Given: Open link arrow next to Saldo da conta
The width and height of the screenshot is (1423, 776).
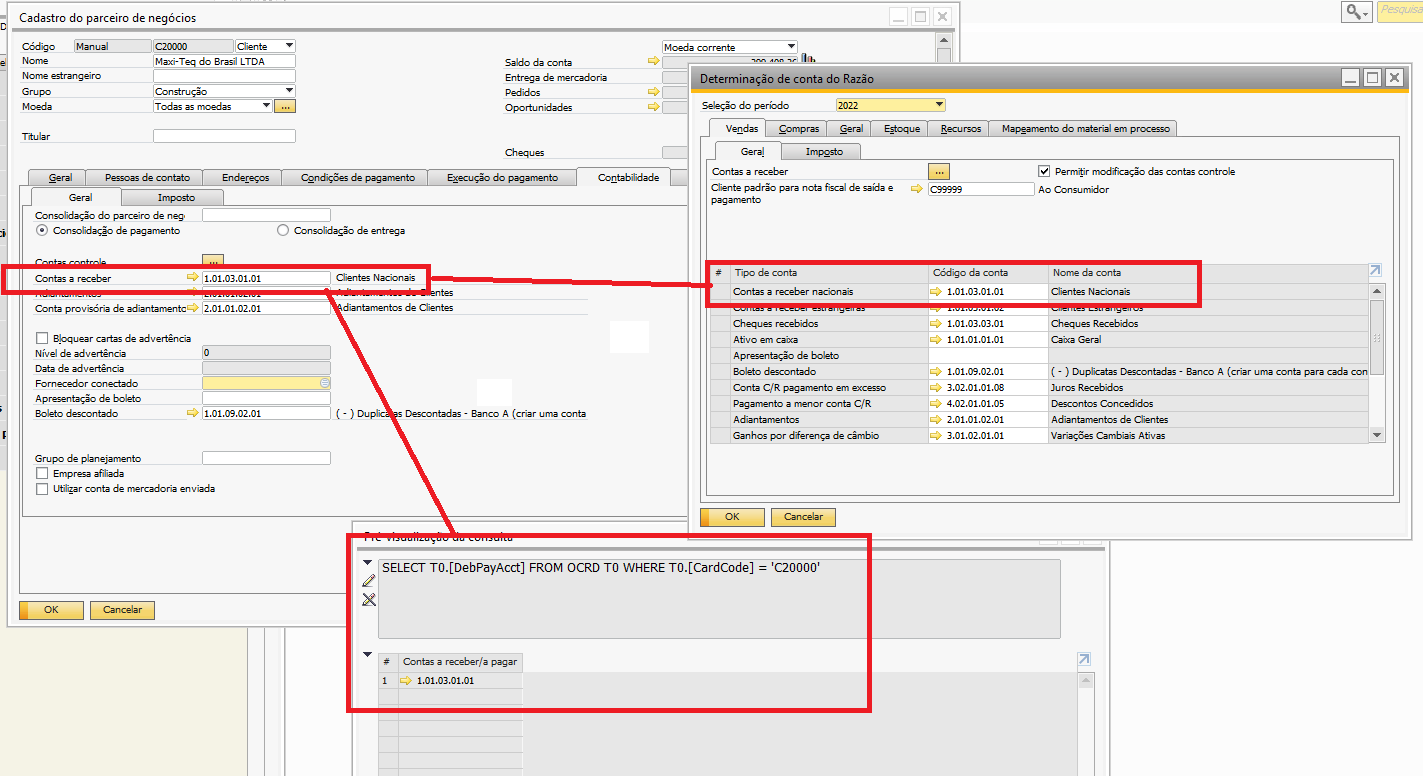Looking at the screenshot, I should tap(654, 62).
